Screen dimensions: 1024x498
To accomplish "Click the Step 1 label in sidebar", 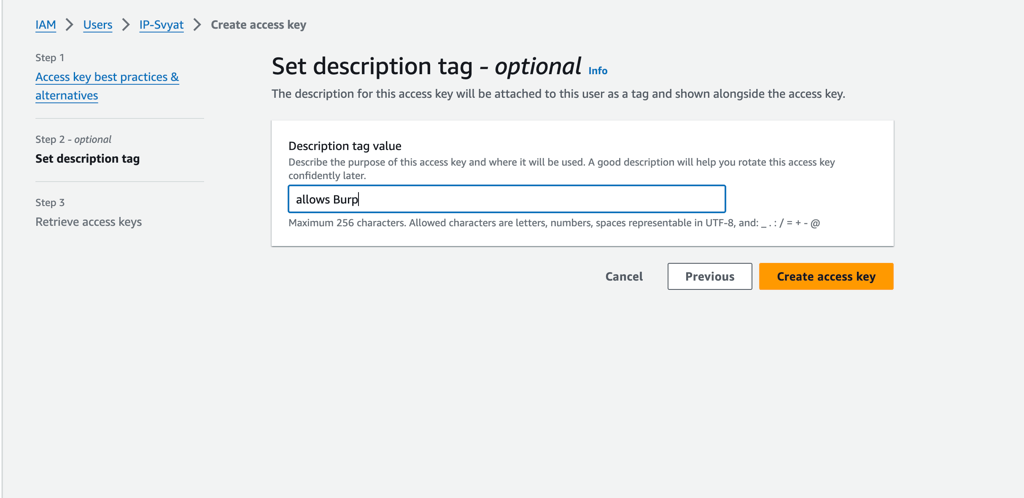I will pos(50,58).
